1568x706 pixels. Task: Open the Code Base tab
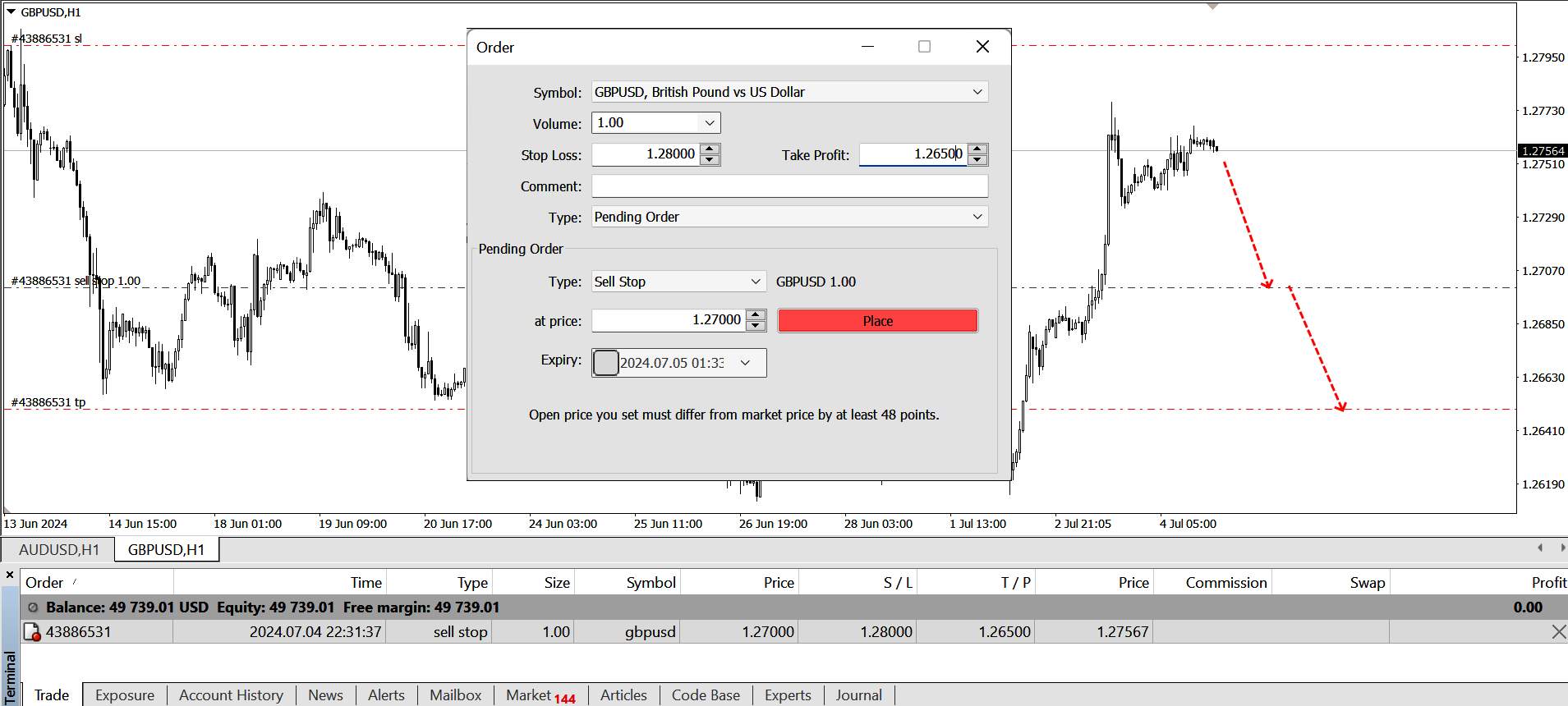706,695
